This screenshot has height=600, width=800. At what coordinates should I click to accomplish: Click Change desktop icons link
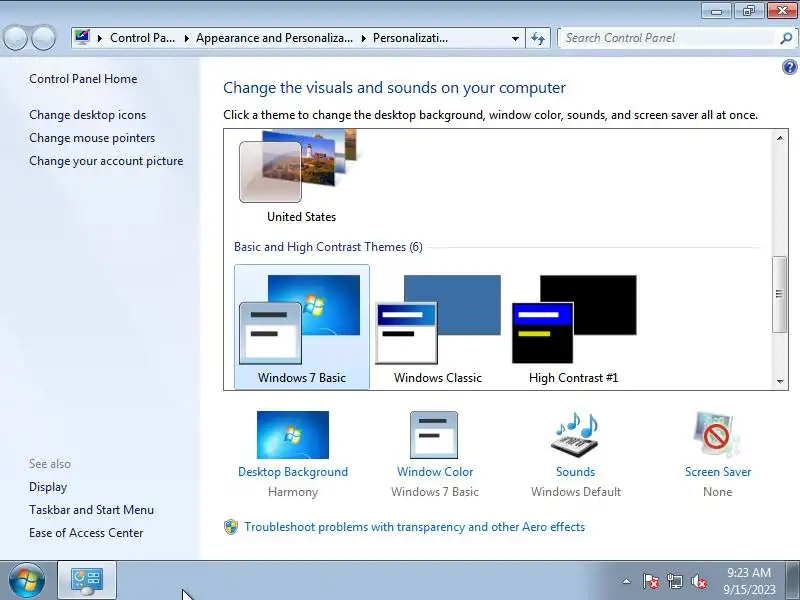(x=87, y=115)
